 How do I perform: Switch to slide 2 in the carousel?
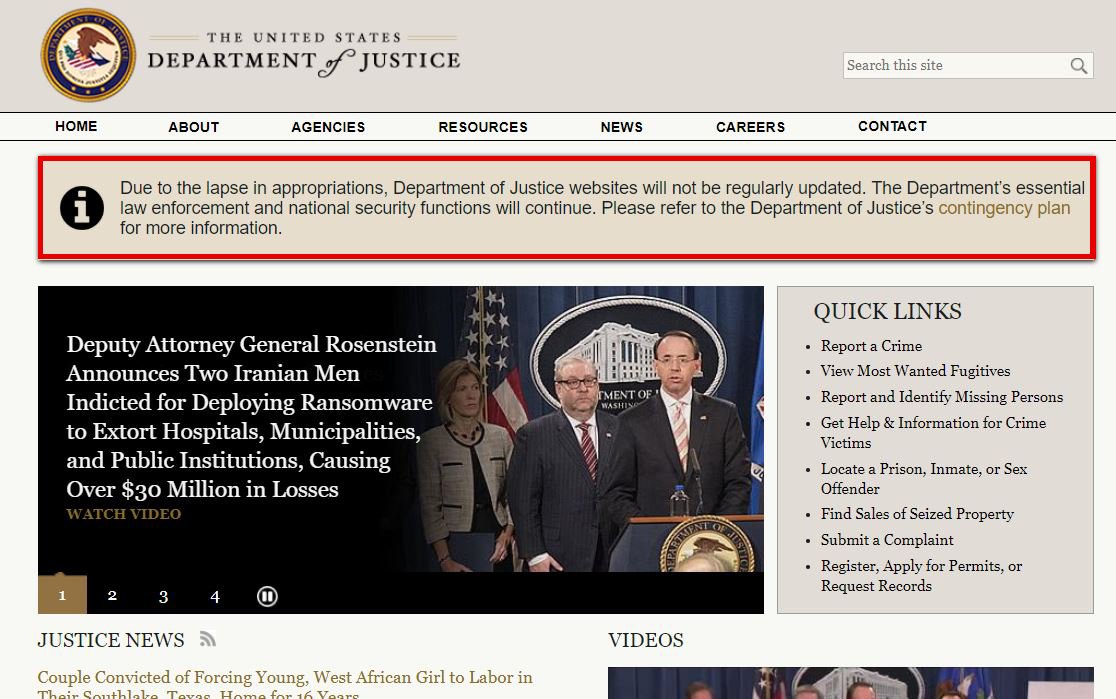point(112,595)
